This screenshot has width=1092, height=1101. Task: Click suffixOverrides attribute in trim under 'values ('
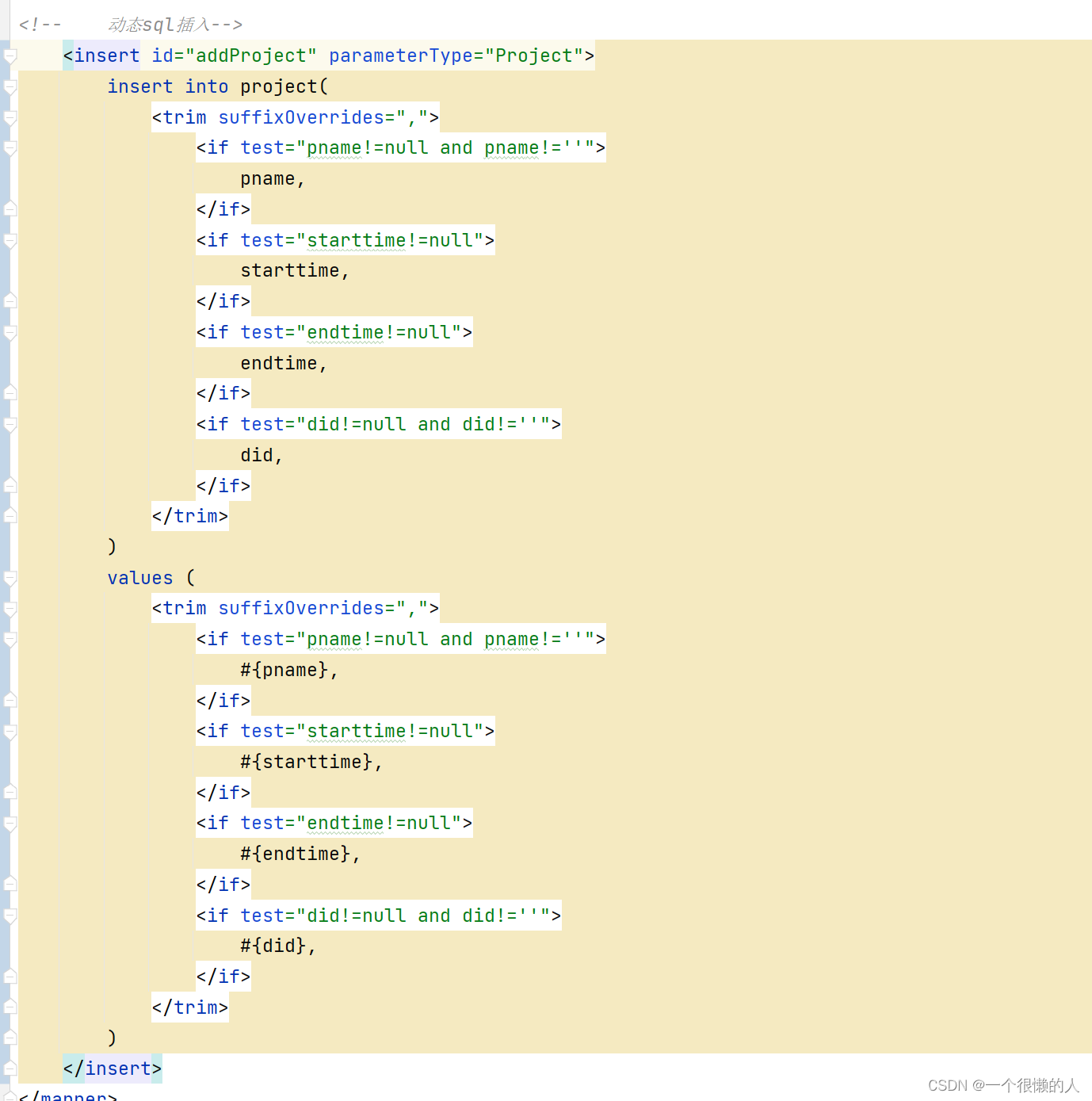click(x=323, y=608)
